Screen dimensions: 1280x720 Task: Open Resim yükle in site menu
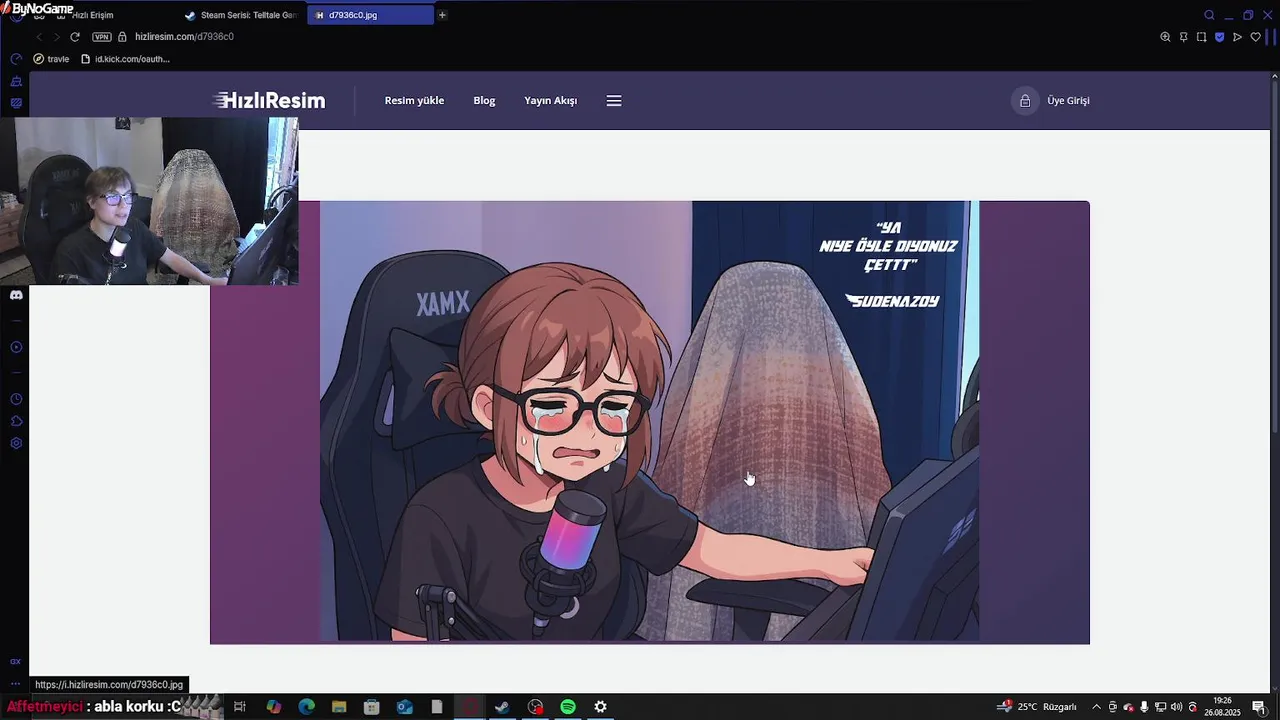click(x=414, y=100)
